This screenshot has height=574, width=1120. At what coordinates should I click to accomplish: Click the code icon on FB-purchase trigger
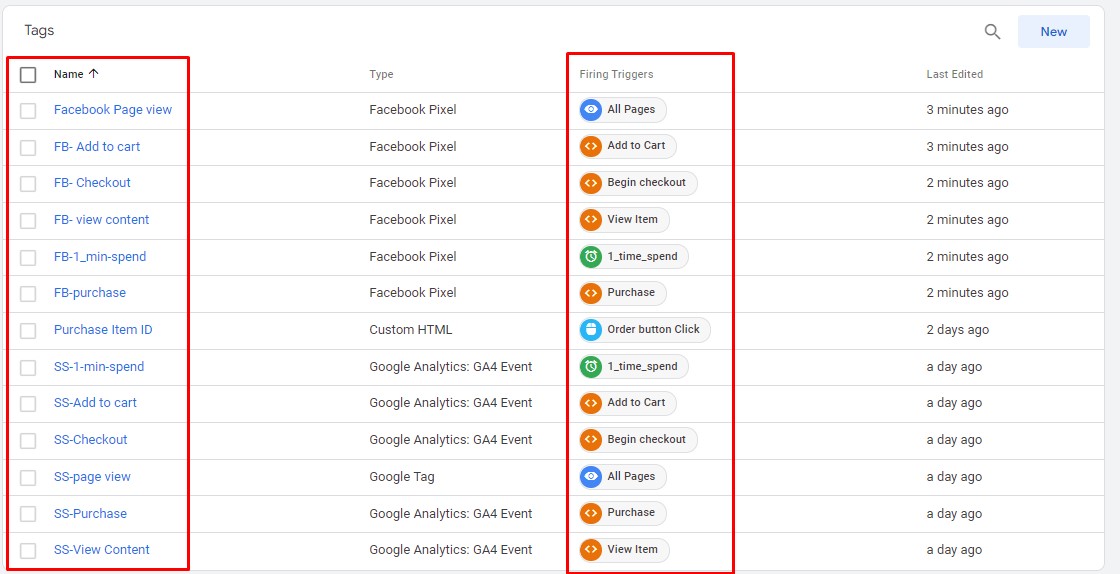point(591,293)
